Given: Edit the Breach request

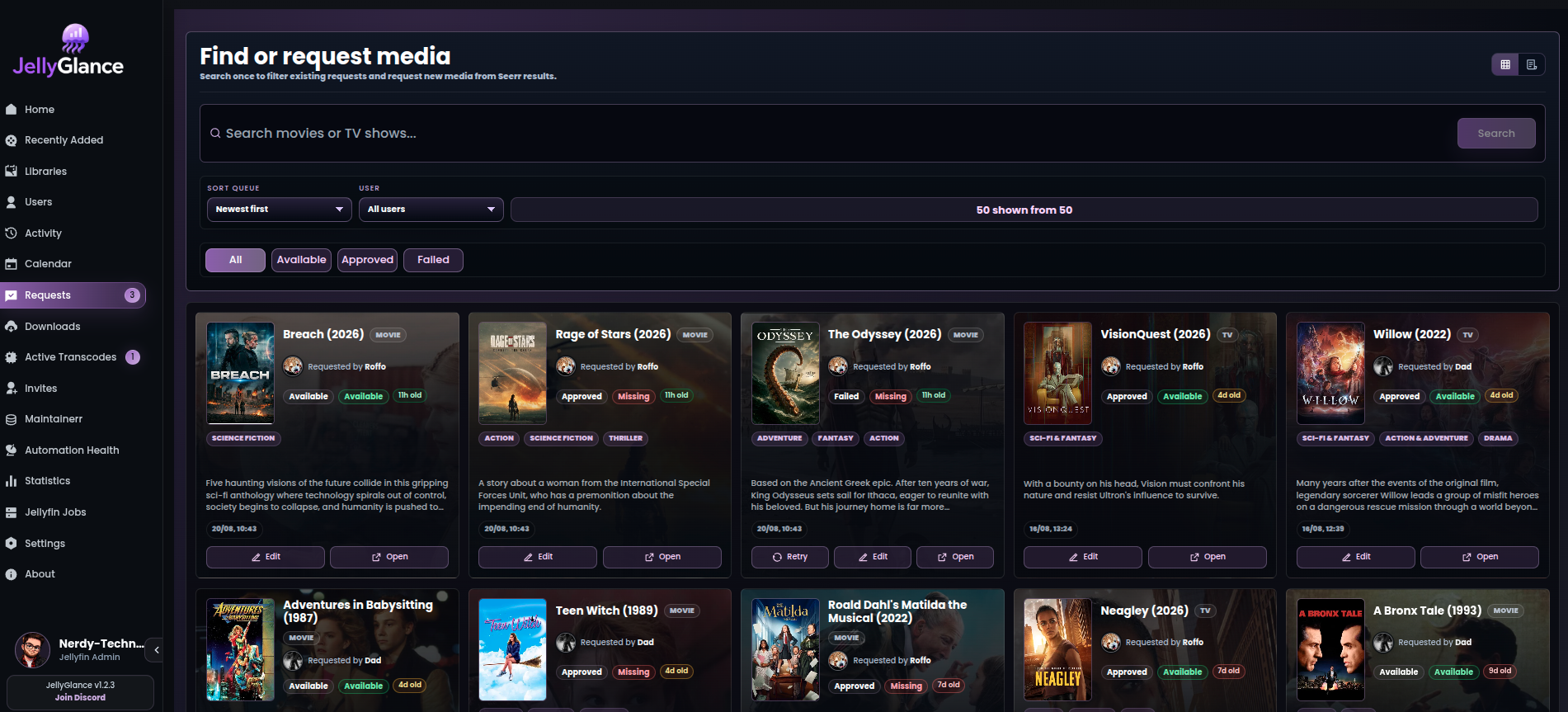Looking at the screenshot, I should (266, 557).
